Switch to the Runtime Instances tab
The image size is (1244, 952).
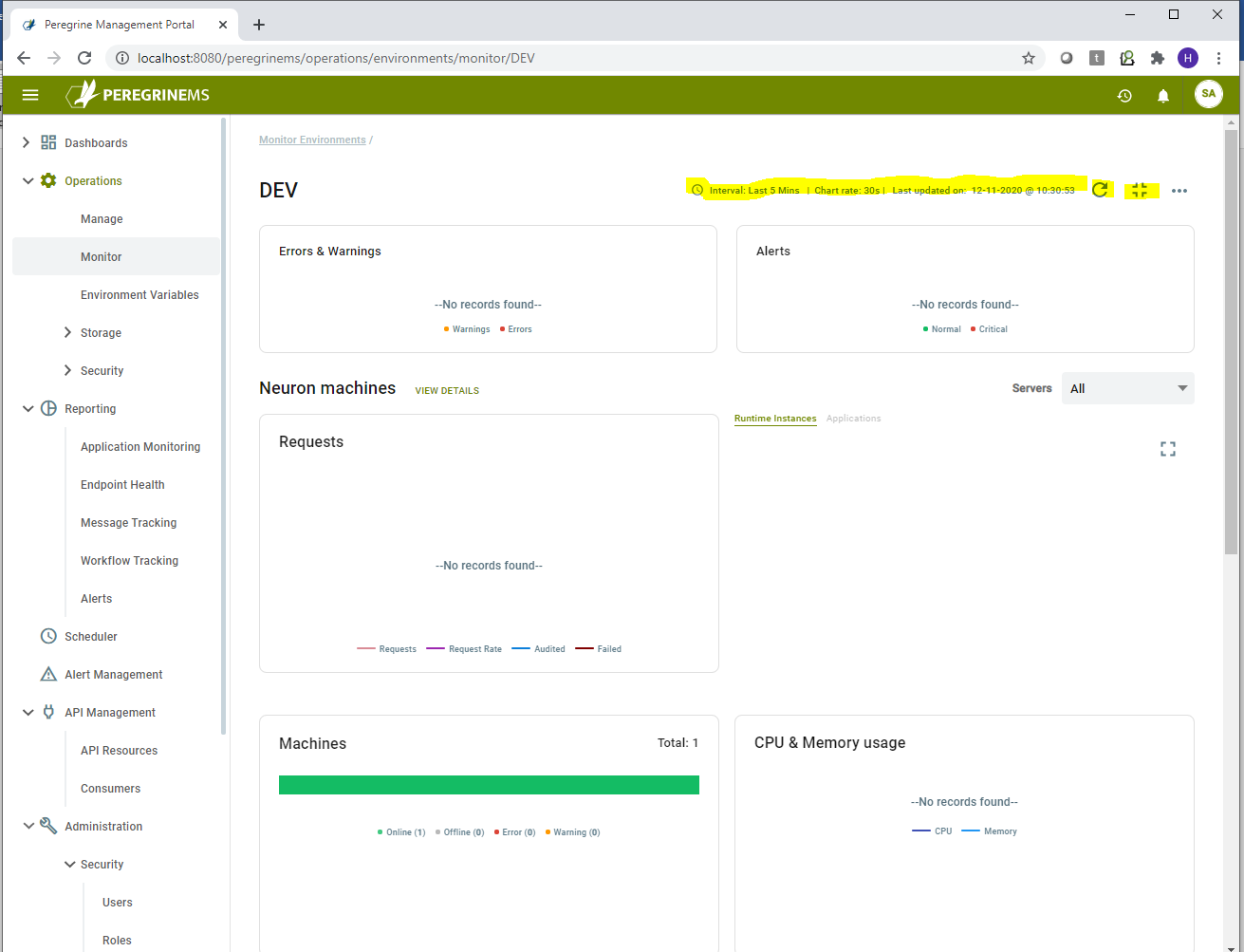click(x=775, y=419)
